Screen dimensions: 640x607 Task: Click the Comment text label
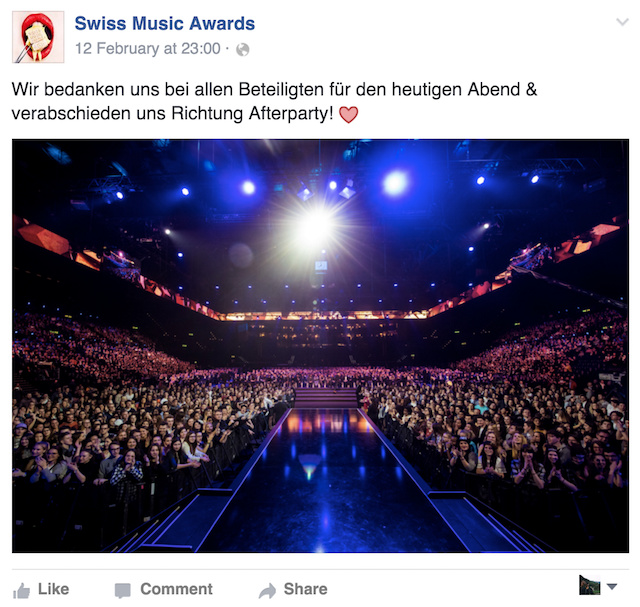click(x=176, y=589)
